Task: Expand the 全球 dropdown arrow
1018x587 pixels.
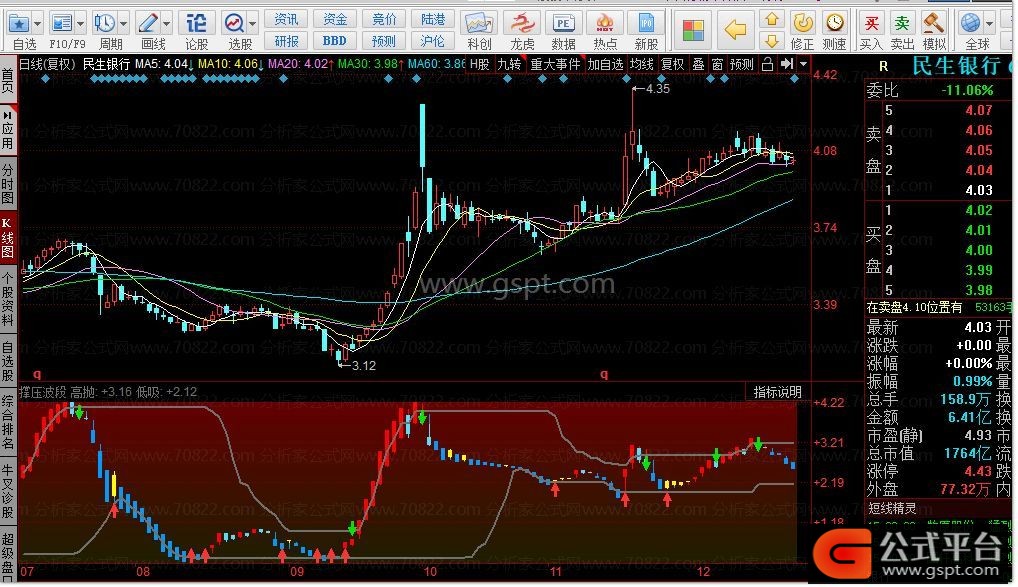Action: pos(989,25)
